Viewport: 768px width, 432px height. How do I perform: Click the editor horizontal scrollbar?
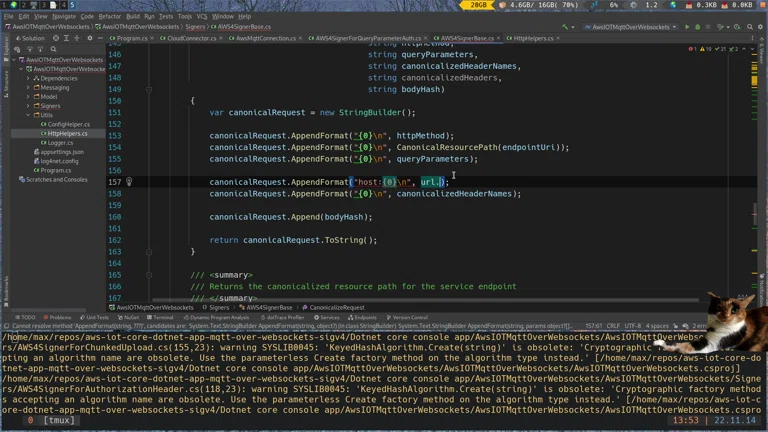tap(425, 300)
